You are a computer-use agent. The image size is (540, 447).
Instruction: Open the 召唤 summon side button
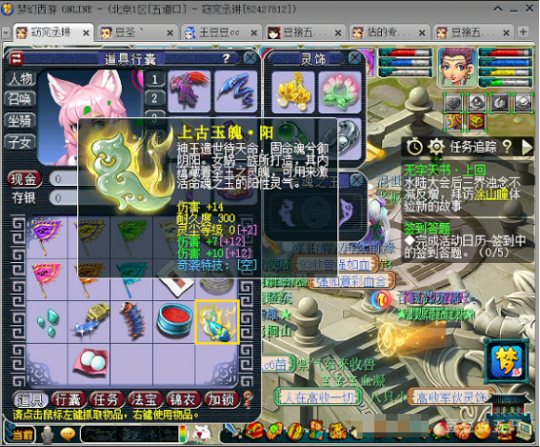coord(20,100)
